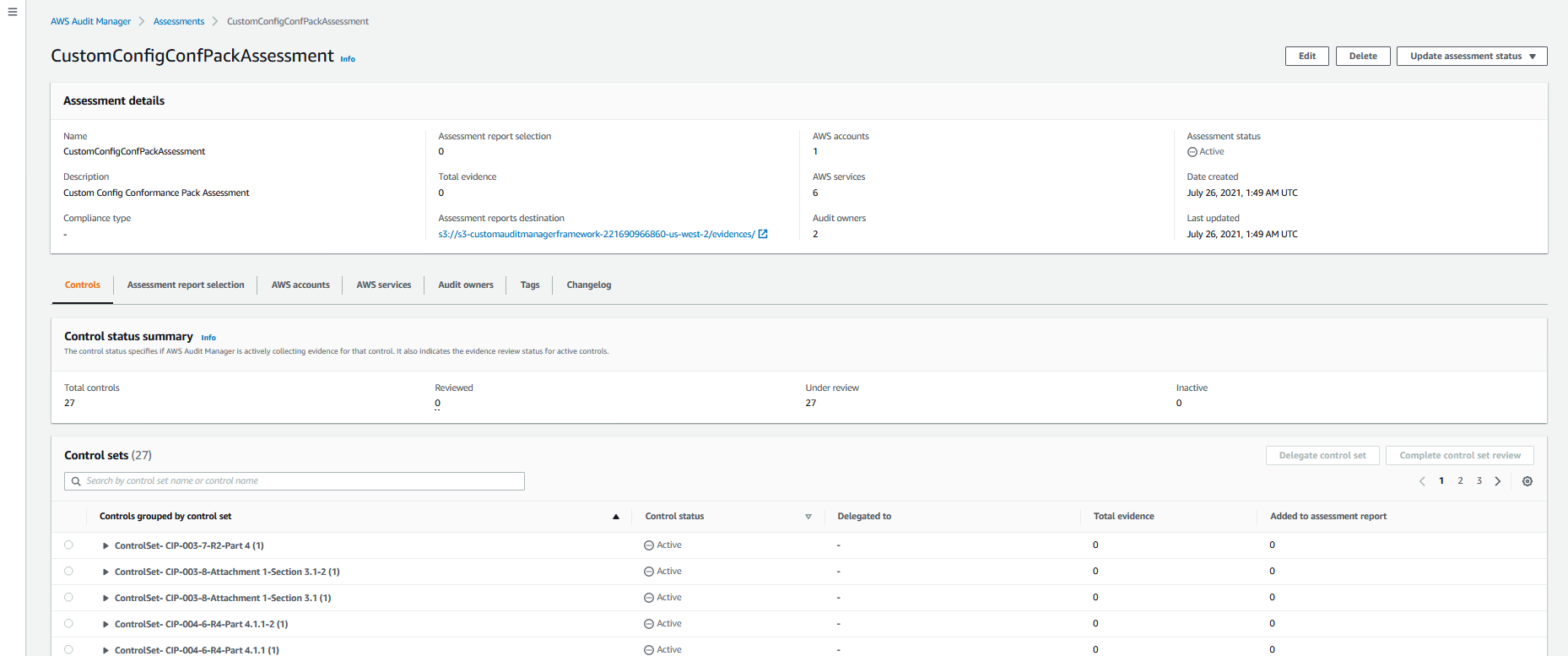Click Delegate control set button
The height and width of the screenshot is (656, 1568).
tap(1322, 455)
